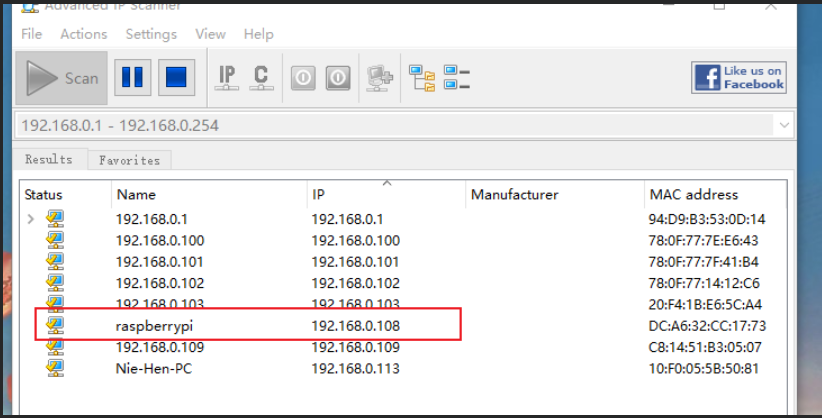Image resolution: width=822 pixels, height=418 pixels.
Task: Click MAC address 78:0F:77:14:12:C6
Action: (704, 284)
